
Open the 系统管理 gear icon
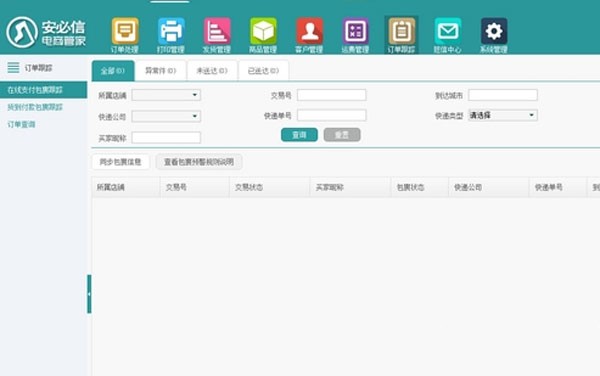tap(494, 35)
